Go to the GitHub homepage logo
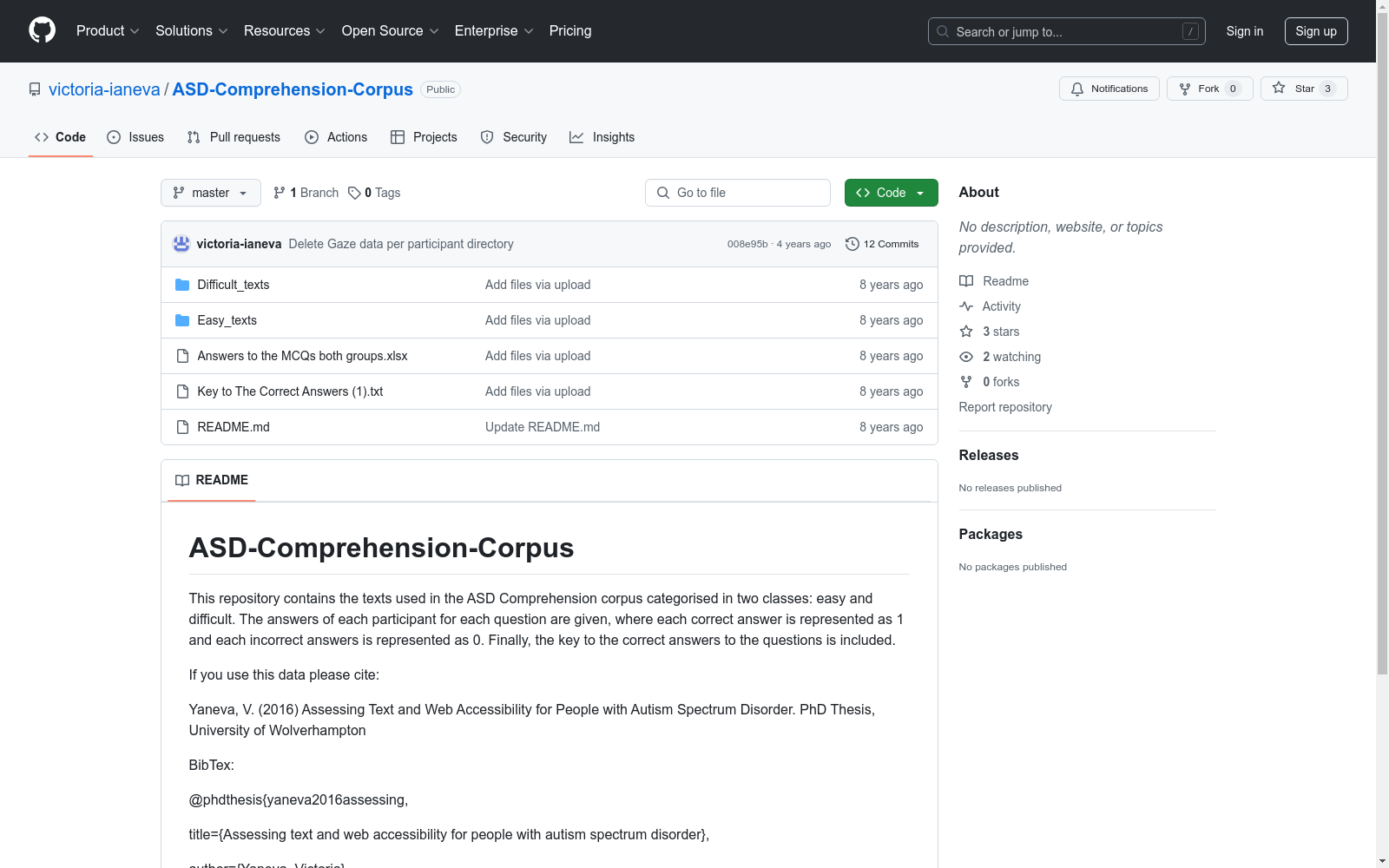Viewport: 1389px width, 868px height. (x=42, y=30)
